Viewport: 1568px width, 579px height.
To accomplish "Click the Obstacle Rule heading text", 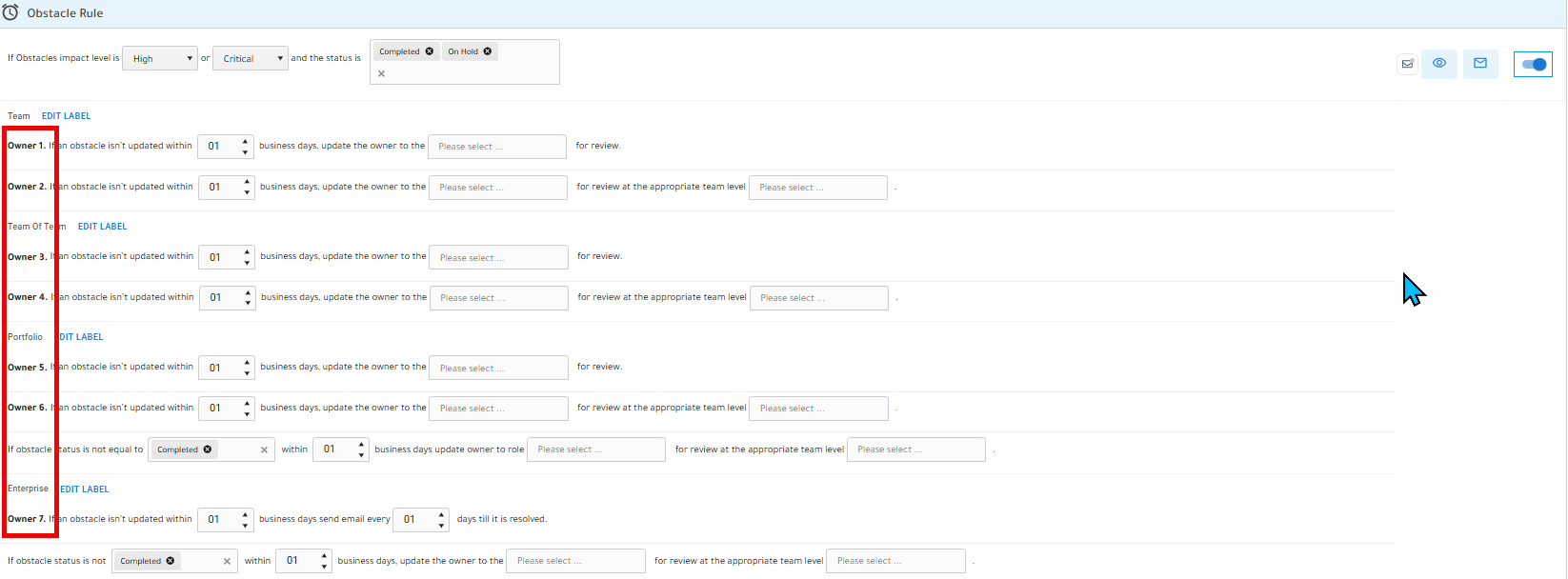I will point(65,13).
